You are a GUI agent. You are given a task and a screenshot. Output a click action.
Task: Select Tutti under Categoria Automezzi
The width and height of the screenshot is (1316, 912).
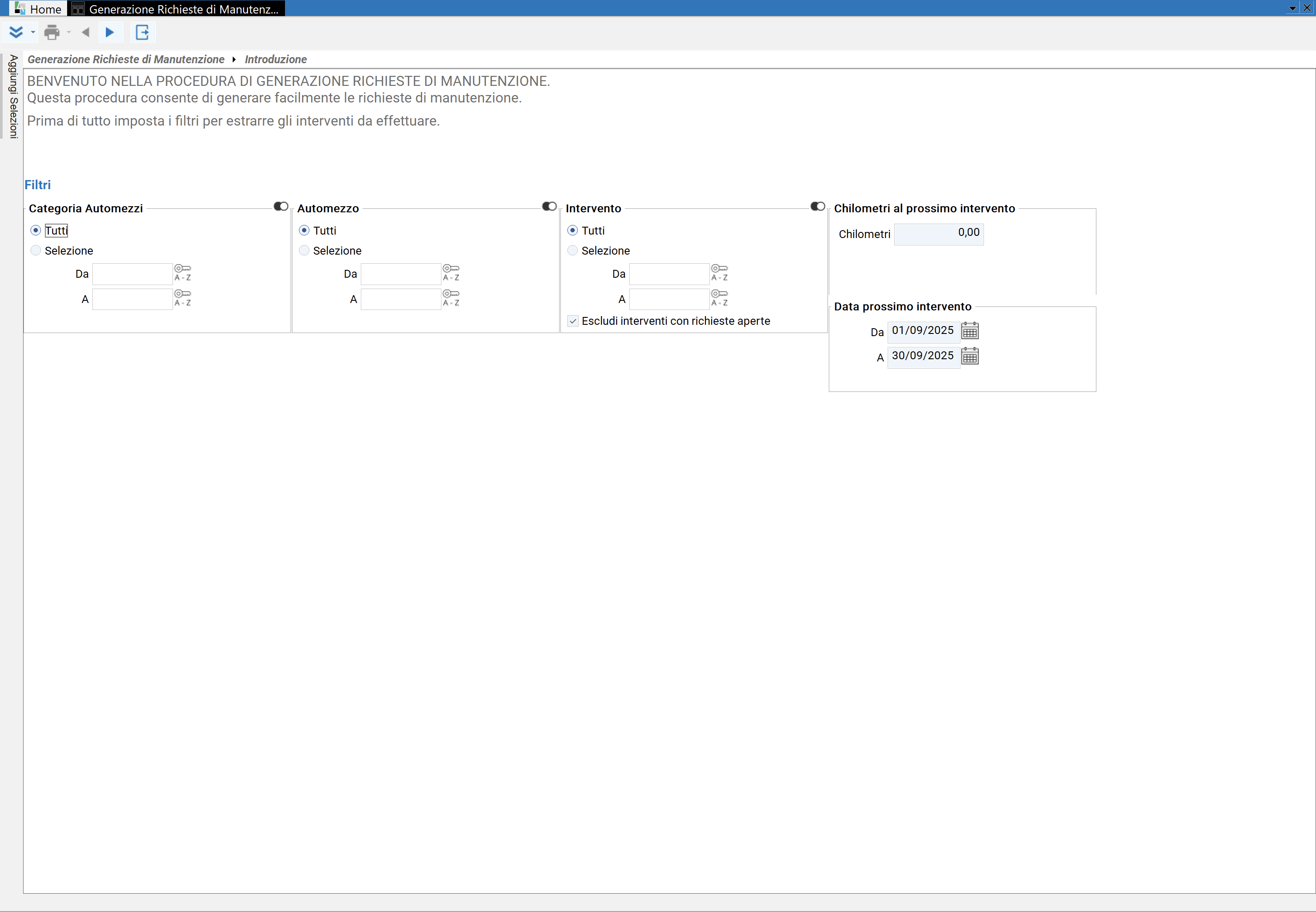tap(49, 230)
